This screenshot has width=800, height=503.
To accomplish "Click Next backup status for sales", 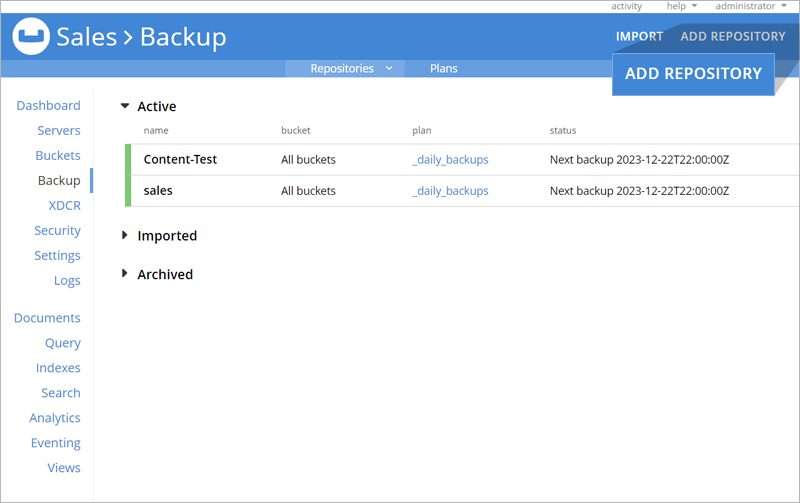I will (x=639, y=191).
